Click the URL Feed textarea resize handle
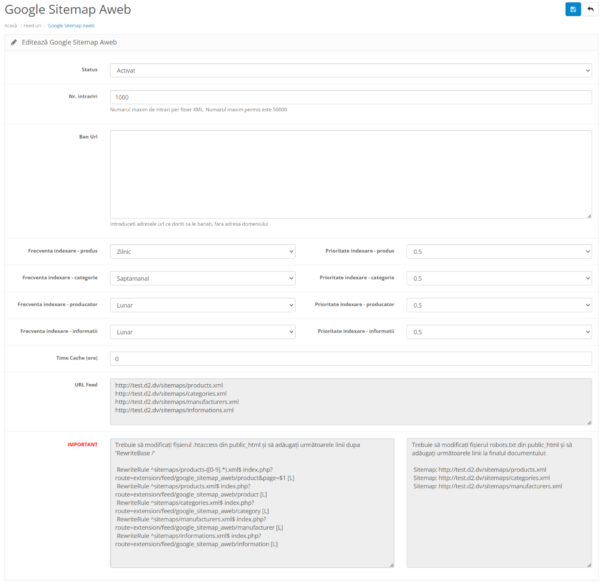Screen dimensions: 600x582 [x=589, y=422]
